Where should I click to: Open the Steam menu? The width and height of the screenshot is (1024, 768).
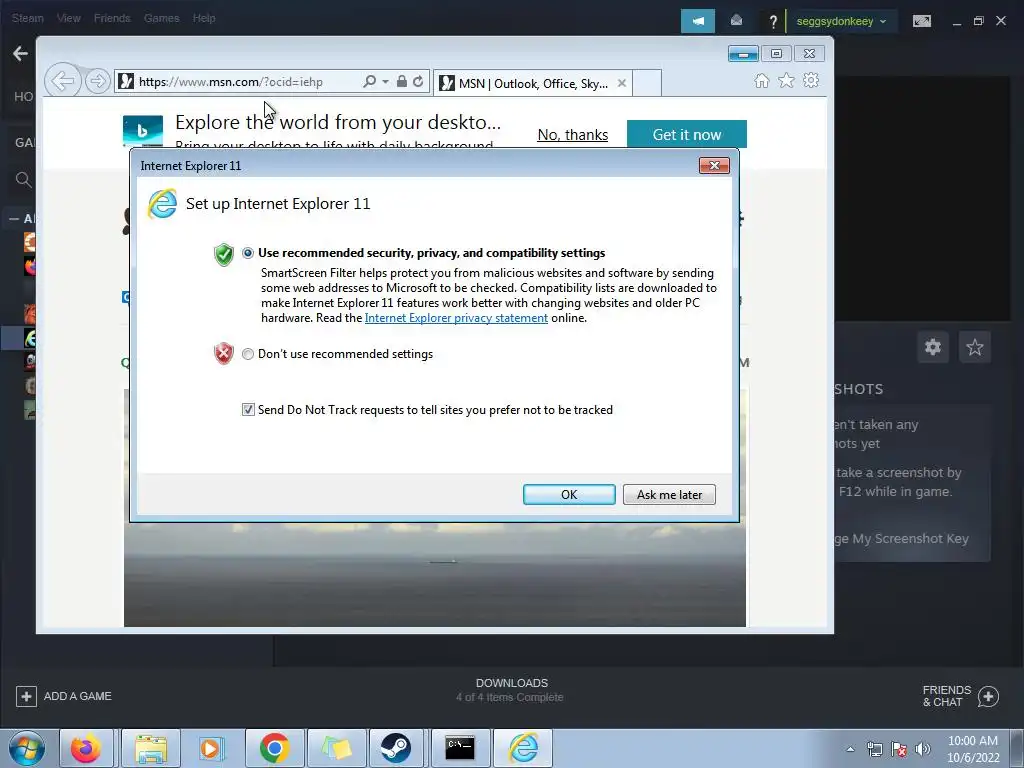[27, 18]
